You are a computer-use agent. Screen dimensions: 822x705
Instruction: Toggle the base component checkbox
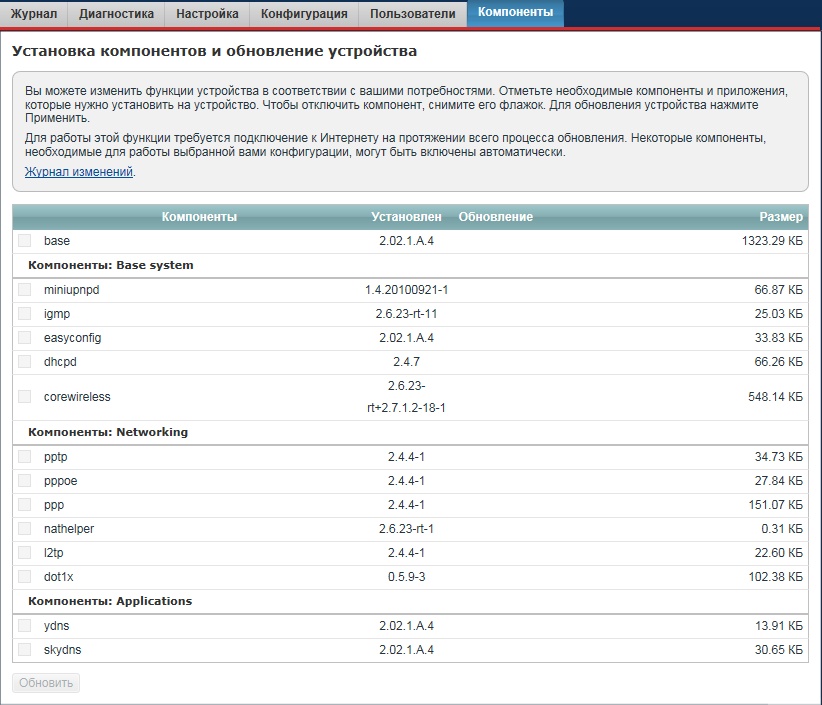tap(24, 241)
